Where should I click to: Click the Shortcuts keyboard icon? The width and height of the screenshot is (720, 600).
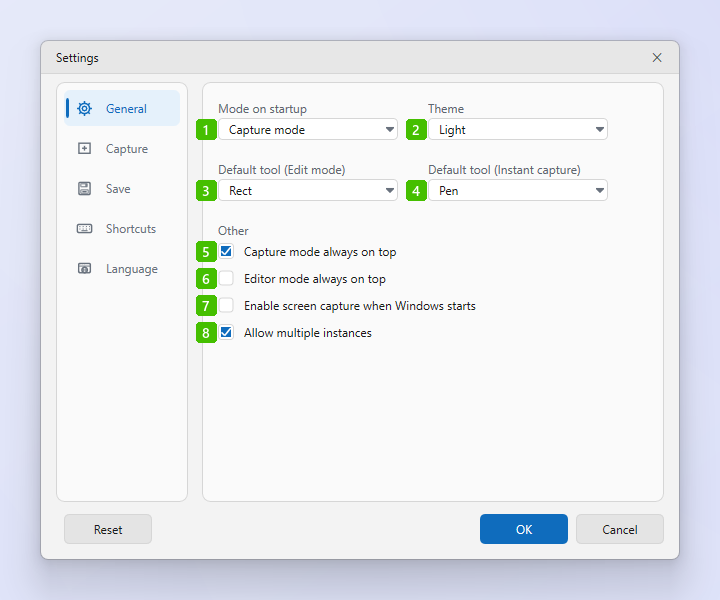point(84,228)
